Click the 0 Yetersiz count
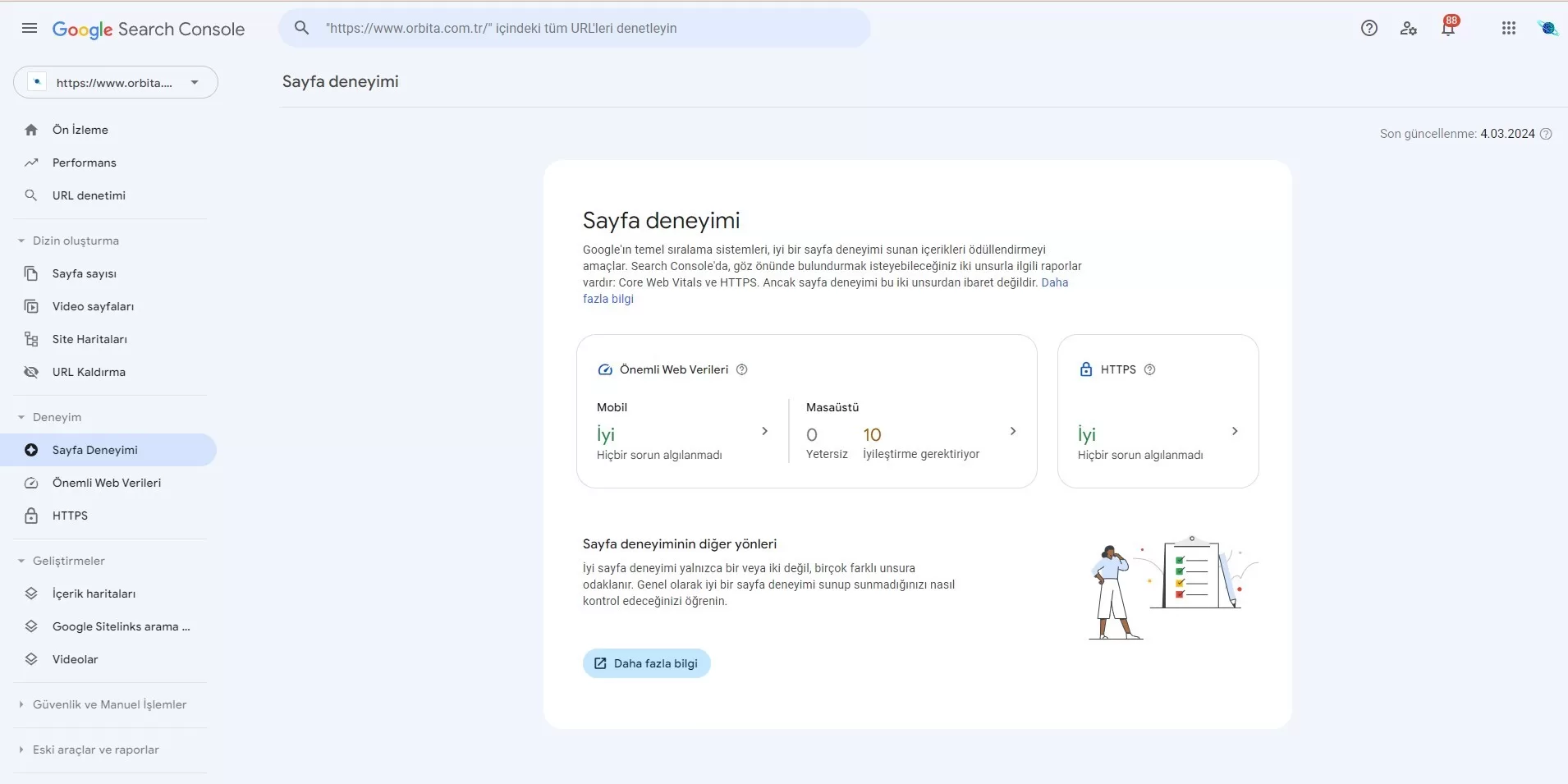 pyautogui.click(x=812, y=434)
